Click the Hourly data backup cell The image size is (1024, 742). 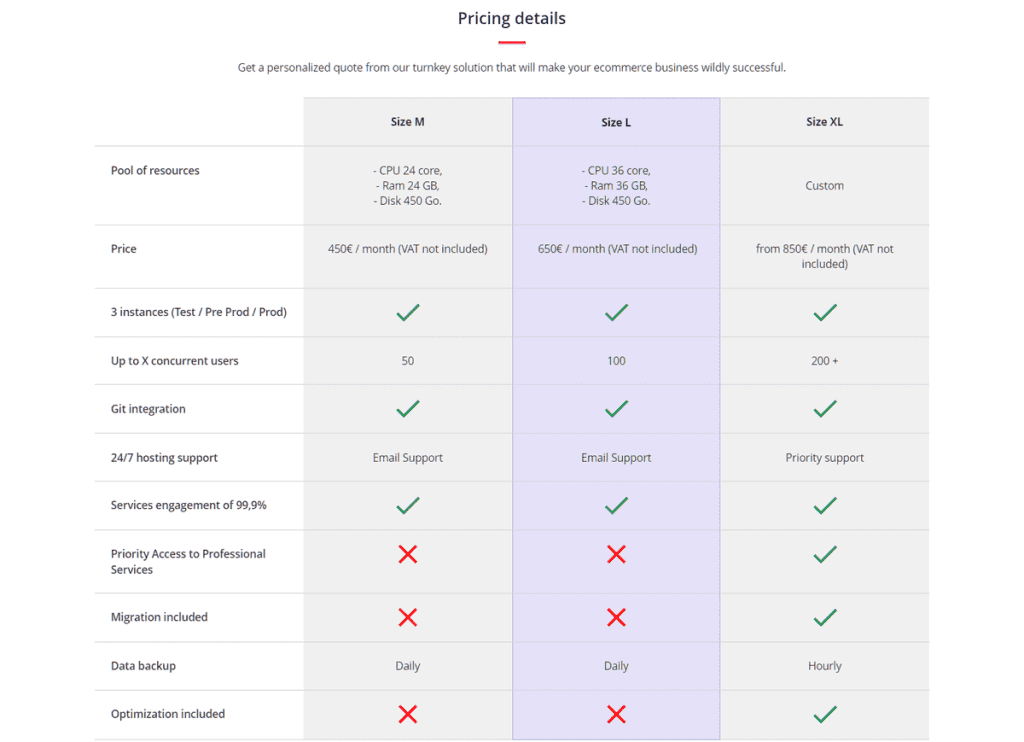(x=824, y=666)
